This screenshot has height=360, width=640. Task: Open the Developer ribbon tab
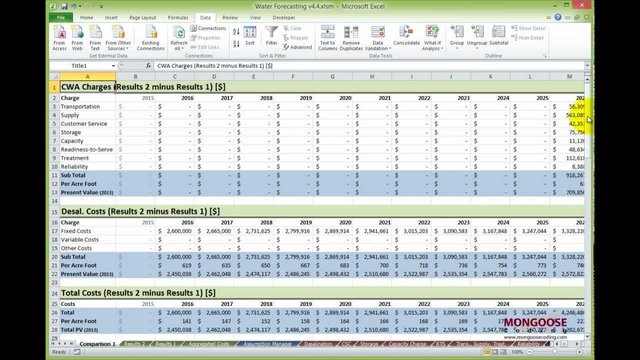[x=284, y=18]
